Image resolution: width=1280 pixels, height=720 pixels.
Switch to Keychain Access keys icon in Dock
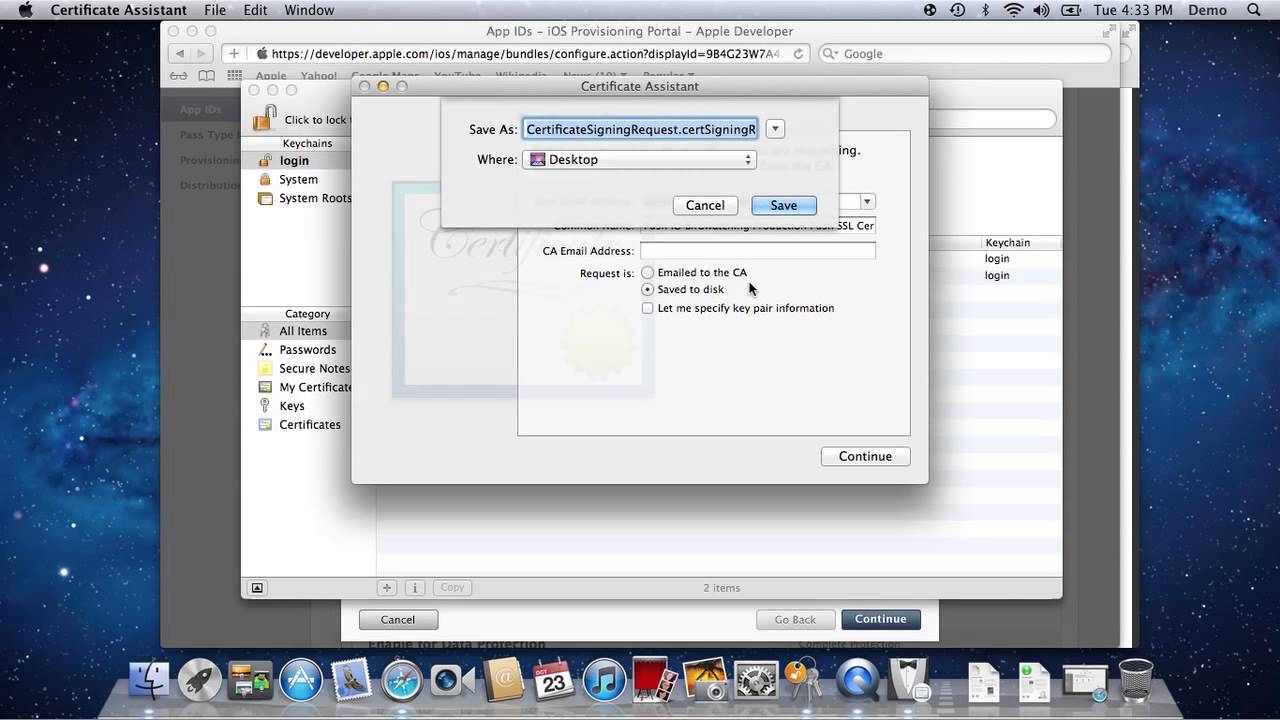[x=804, y=681]
